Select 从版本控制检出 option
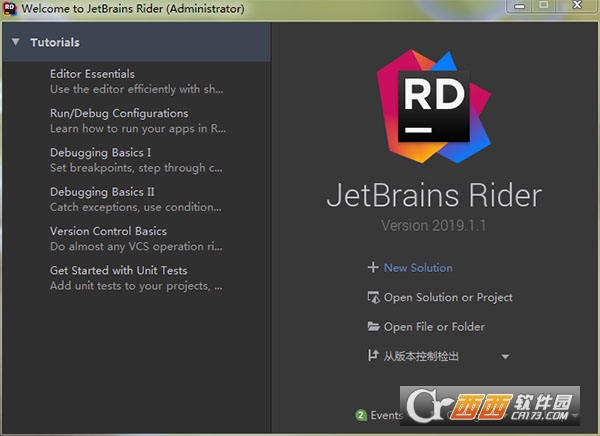The height and width of the screenshot is (436, 600). point(421,356)
